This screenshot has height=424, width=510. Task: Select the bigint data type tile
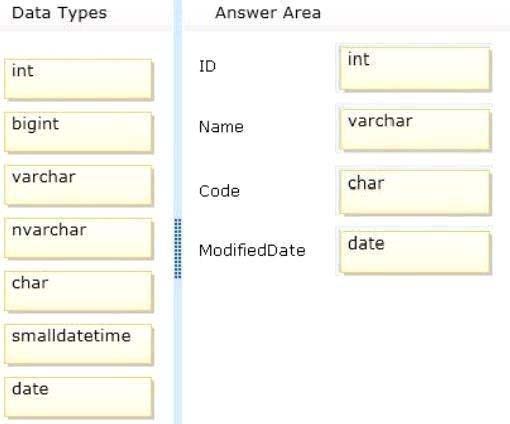pos(79,132)
